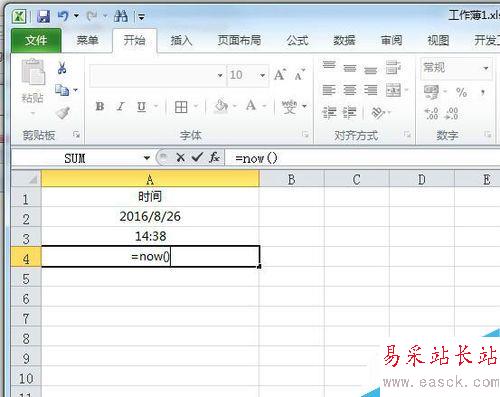500x397 pixels.
Task: Click the Align Right icon
Action: coord(370,90)
